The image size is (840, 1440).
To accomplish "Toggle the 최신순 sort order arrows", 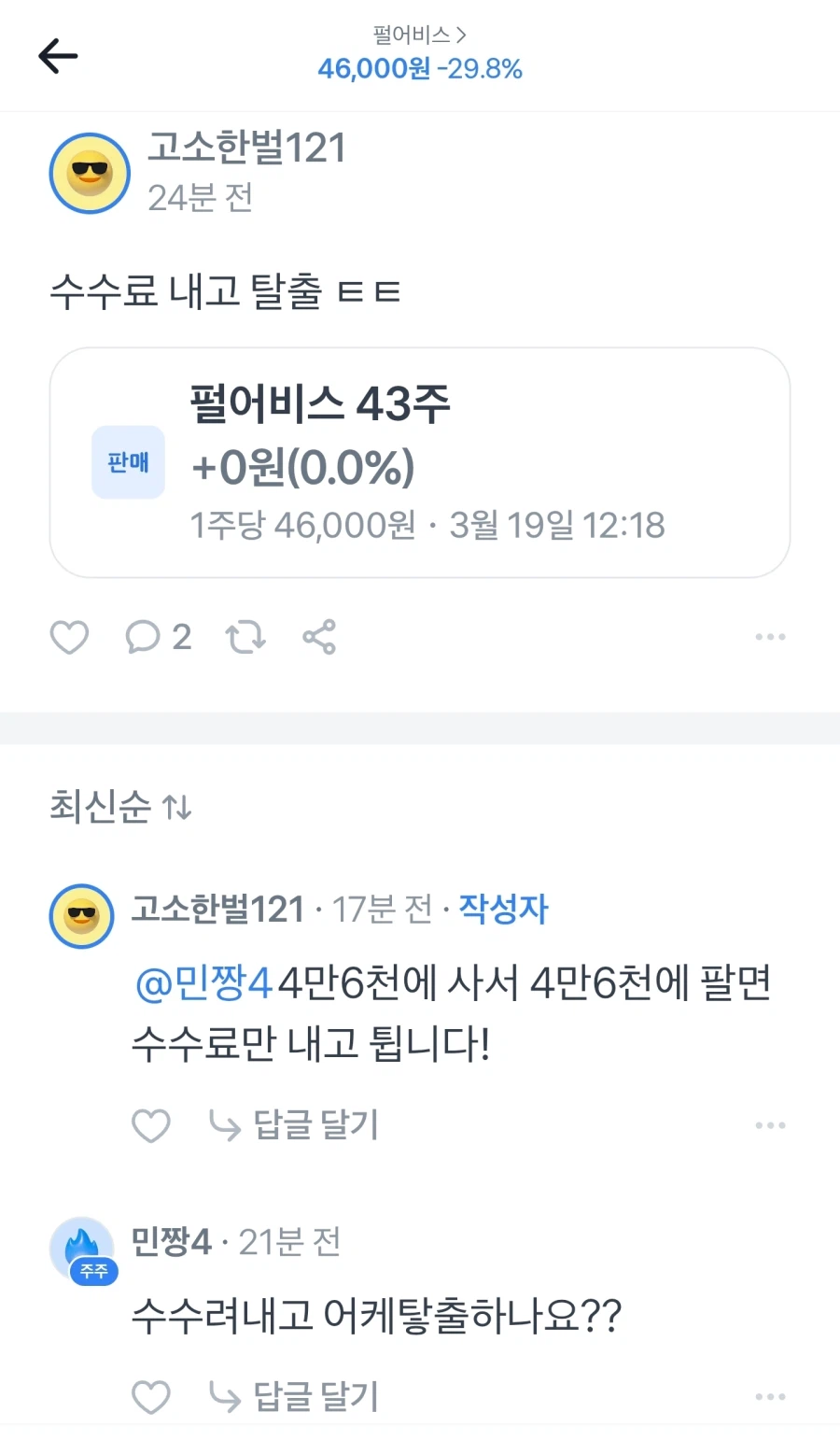I will click(x=179, y=808).
